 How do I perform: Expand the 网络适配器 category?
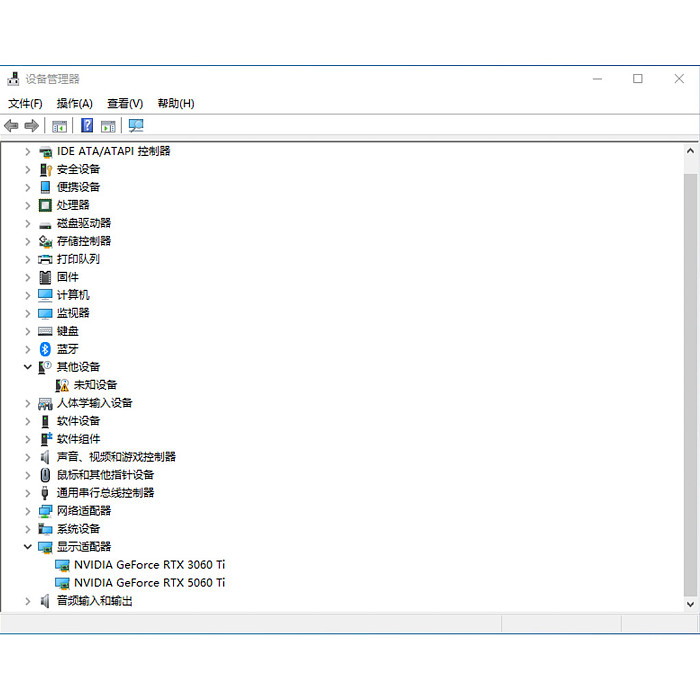(x=28, y=511)
